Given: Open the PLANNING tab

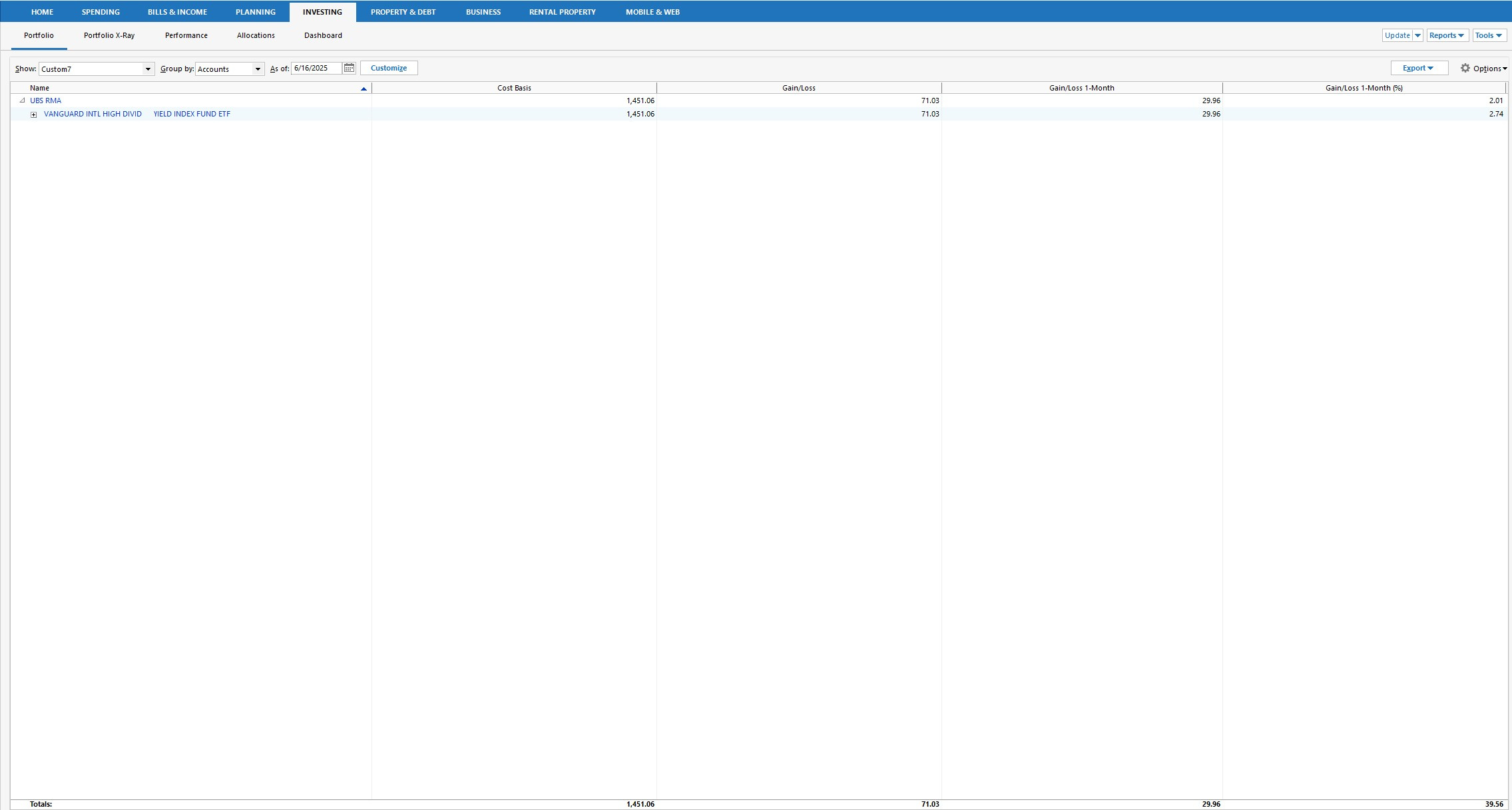Looking at the screenshot, I should [x=255, y=12].
